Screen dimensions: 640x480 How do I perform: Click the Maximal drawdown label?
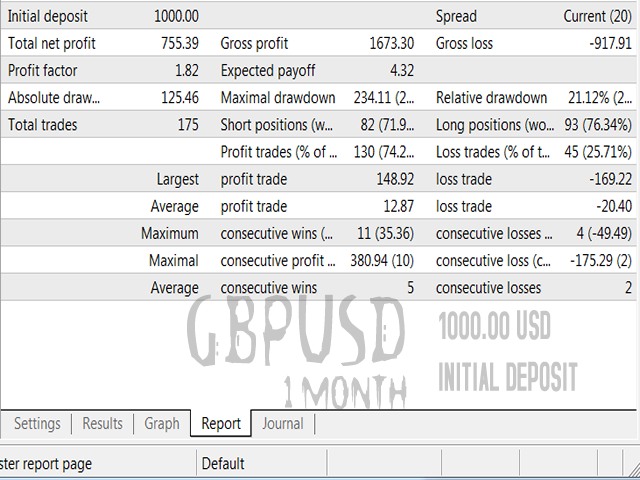[276, 98]
